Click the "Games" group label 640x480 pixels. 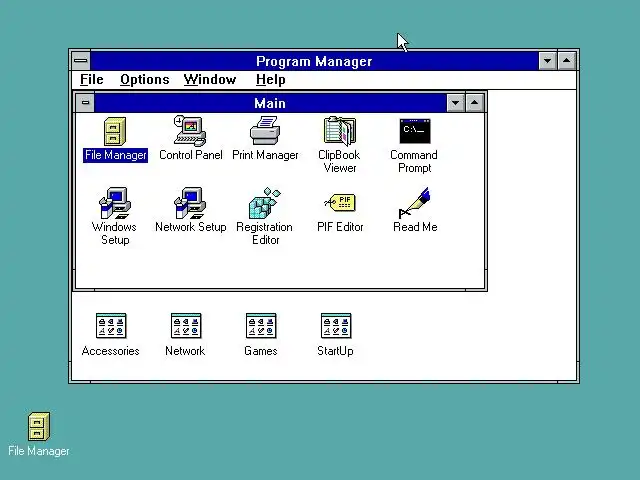(x=261, y=351)
